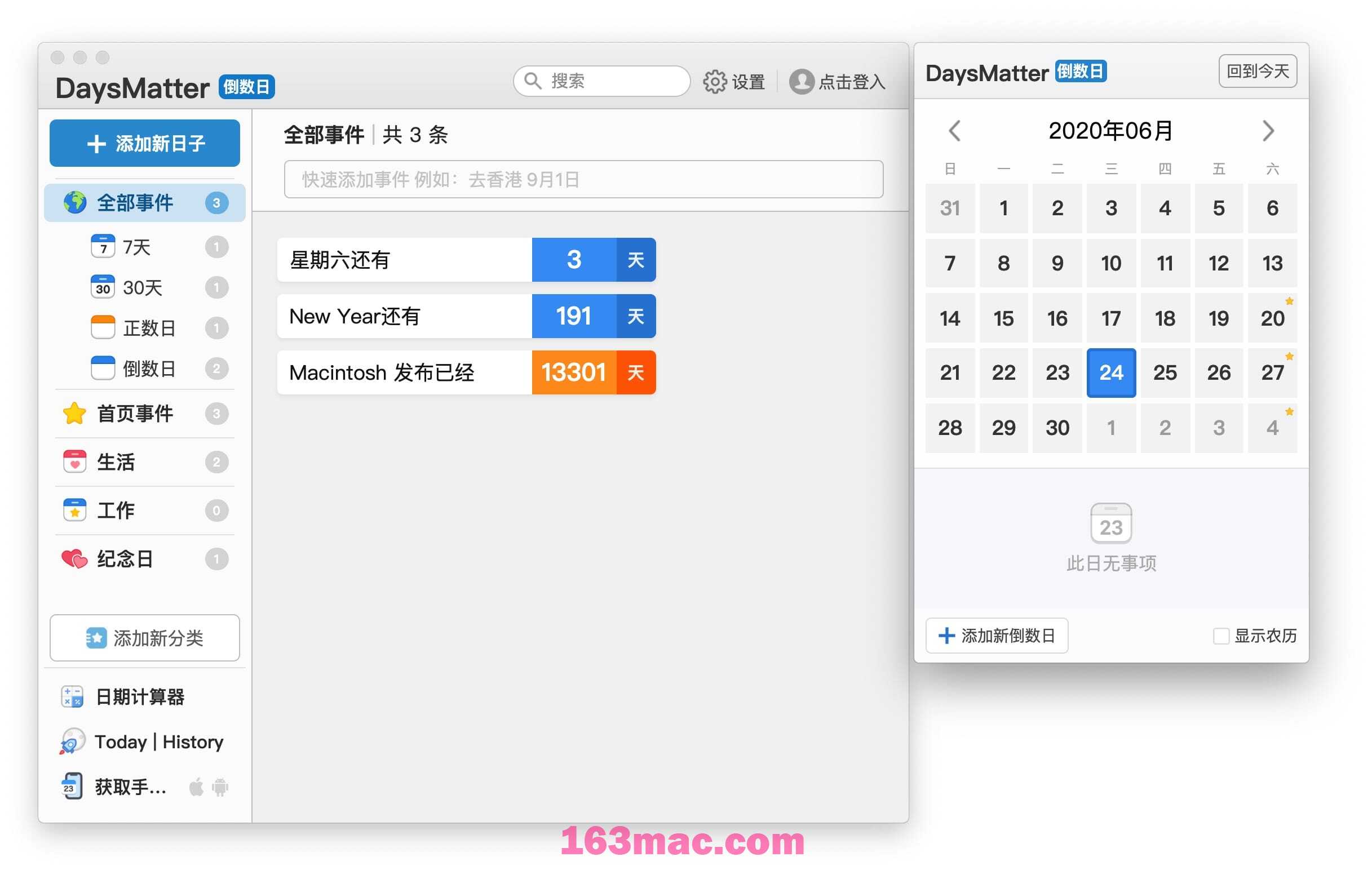Click the Android robot icon in the sidebar
Screen dimensions: 1372x870
[x=220, y=787]
